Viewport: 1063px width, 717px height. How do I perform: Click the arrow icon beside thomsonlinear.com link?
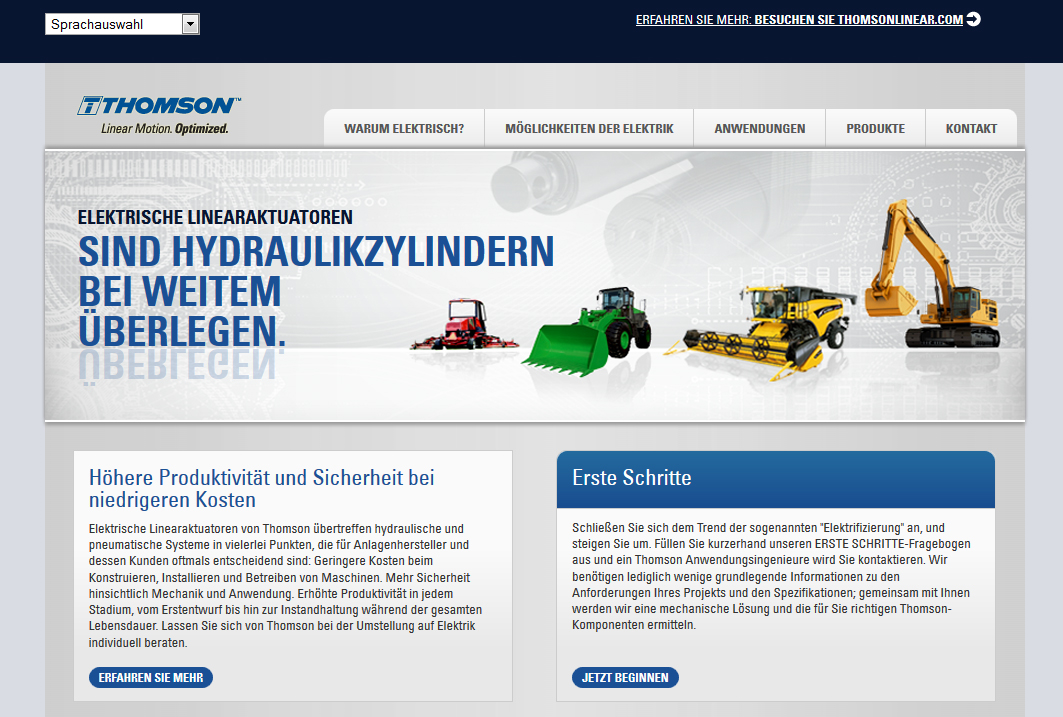[973, 19]
